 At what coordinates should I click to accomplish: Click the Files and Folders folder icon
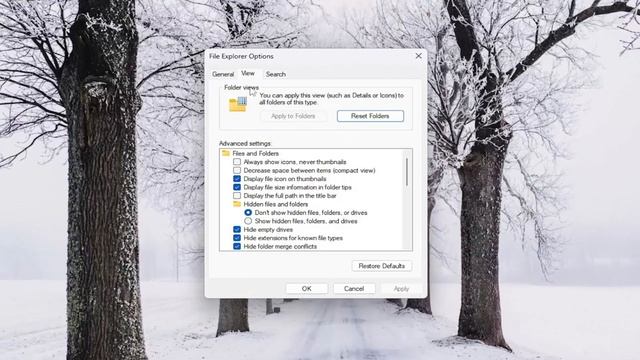click(x=226, y=153)
